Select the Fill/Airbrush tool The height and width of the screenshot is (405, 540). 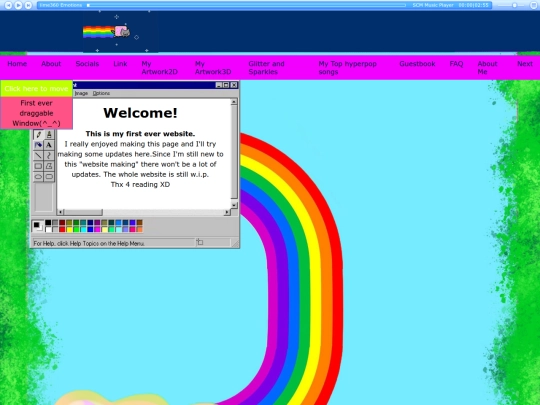(38, 145)
